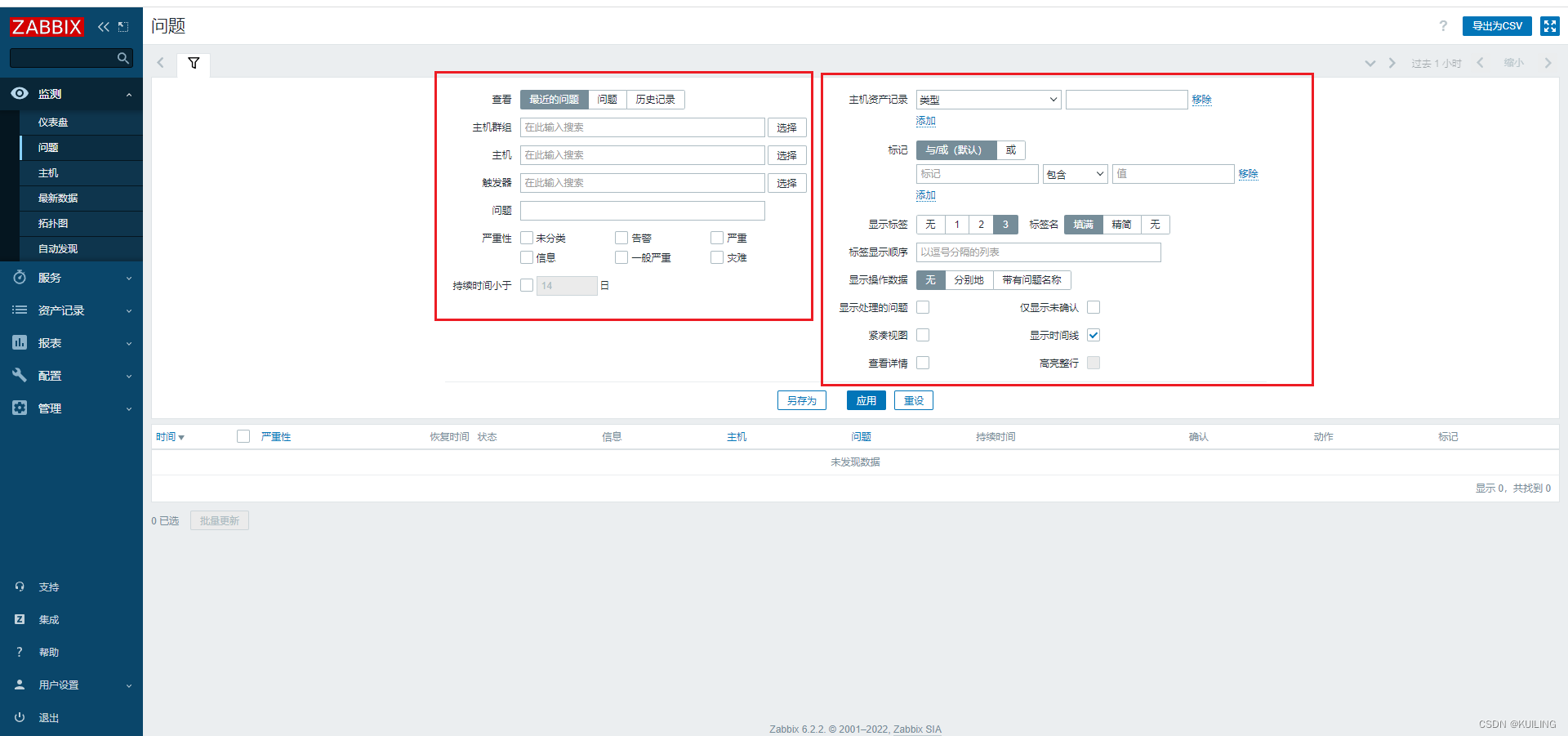Check the 紧凑视图 checkbox

coord(923,335)
